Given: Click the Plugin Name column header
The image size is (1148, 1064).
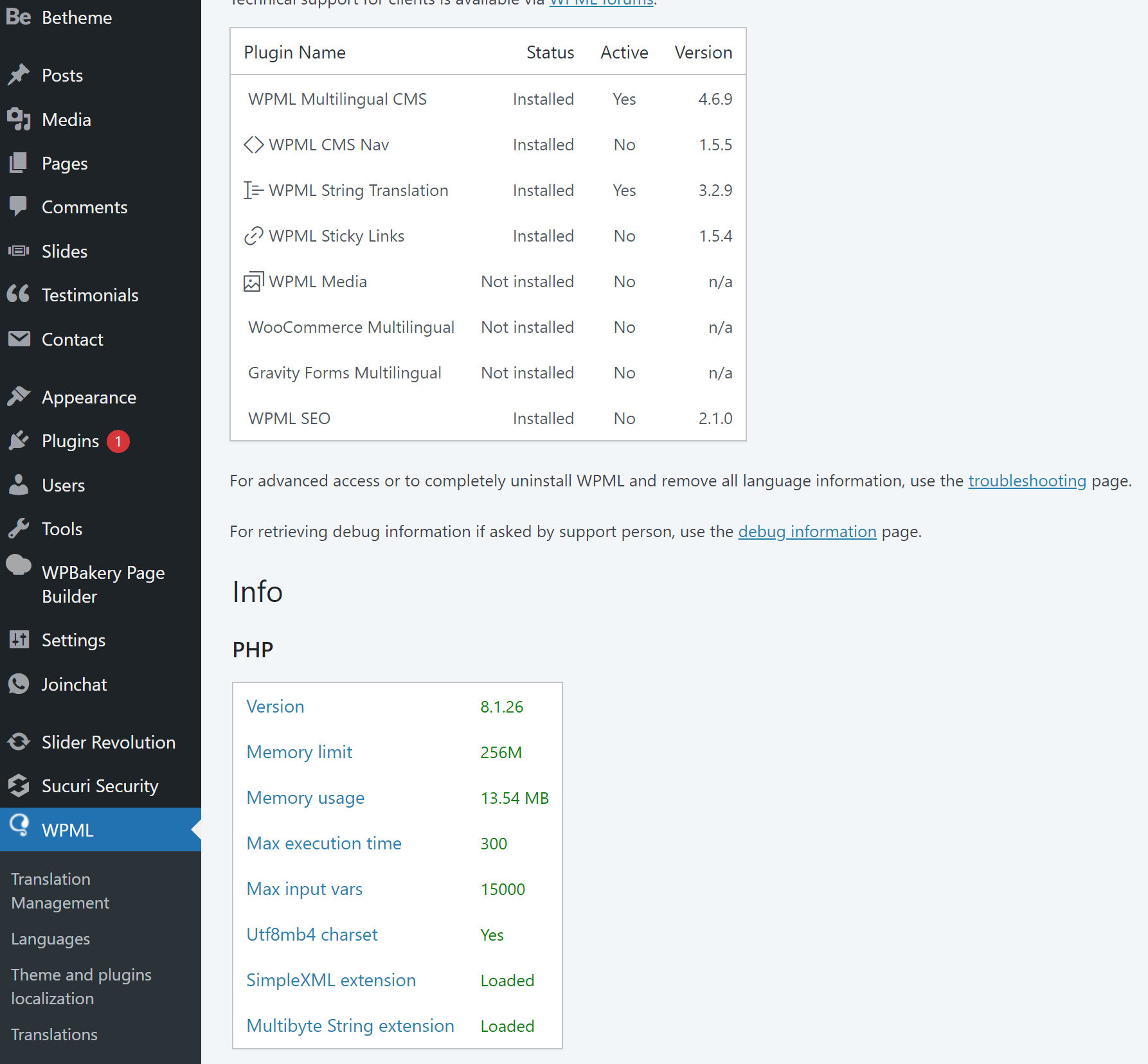Looking at the screenshot, I should click(x=295, y=52).
